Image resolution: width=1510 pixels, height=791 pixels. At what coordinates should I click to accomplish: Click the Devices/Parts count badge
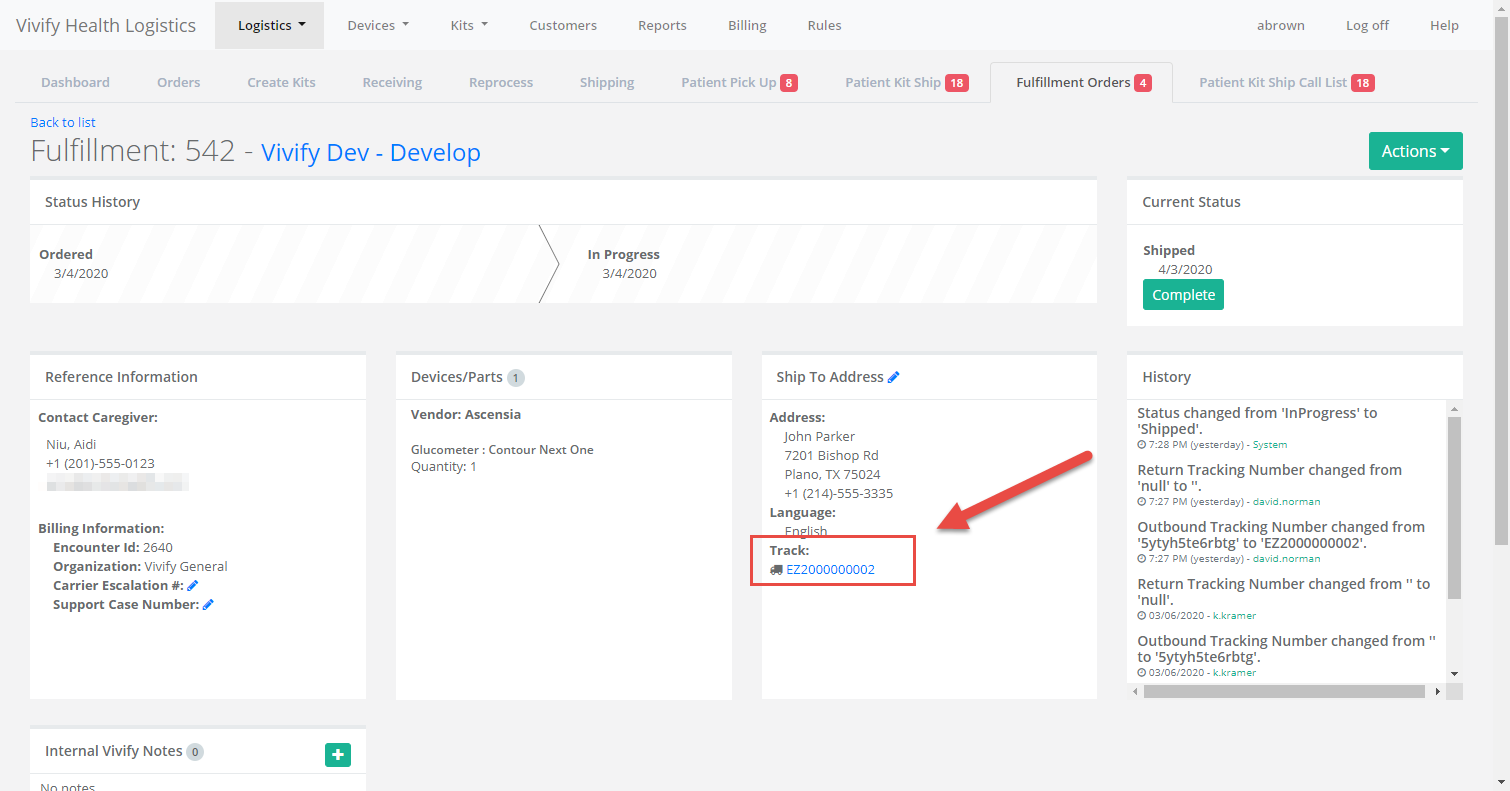515,378
